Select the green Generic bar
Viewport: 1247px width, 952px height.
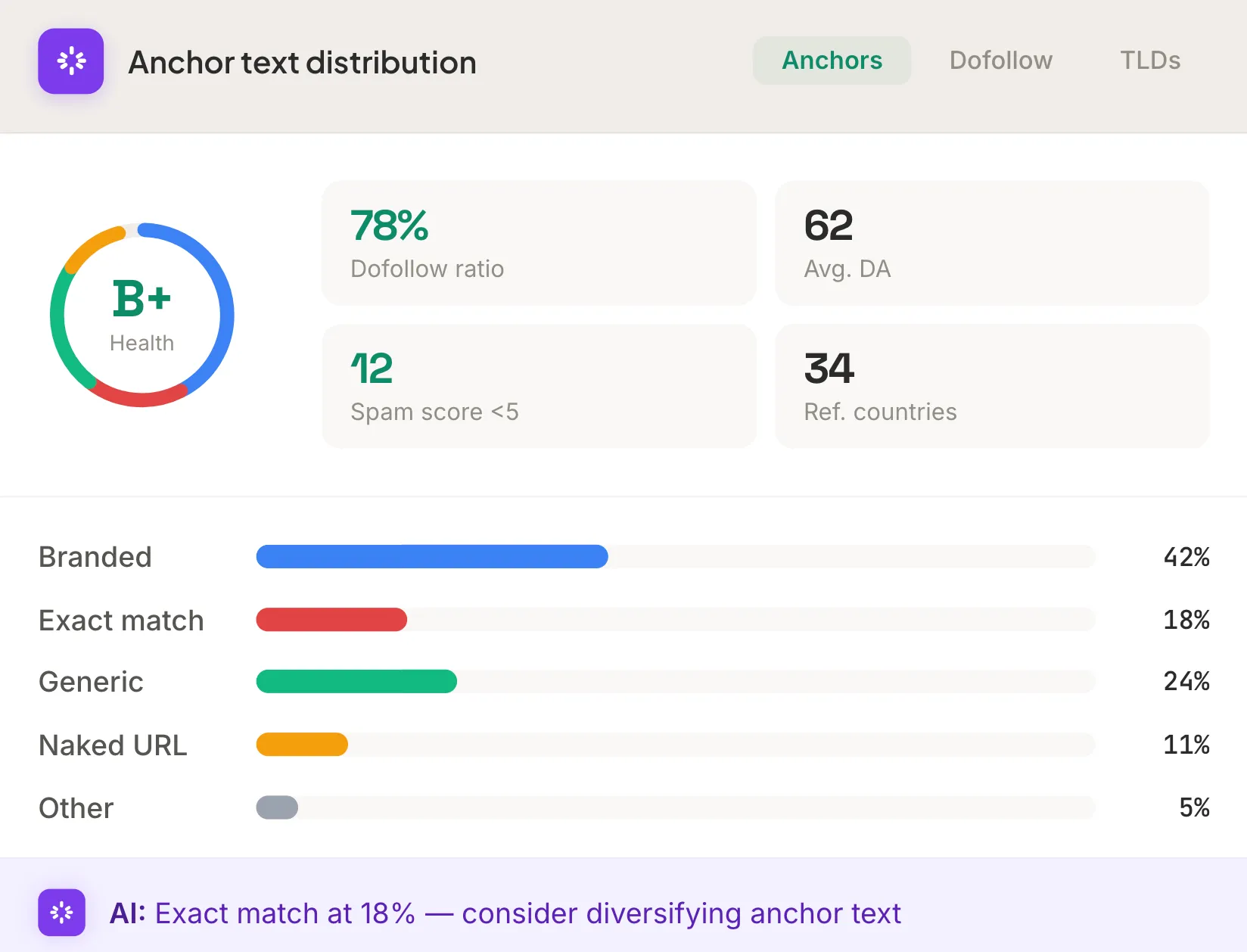pyautogui.click(x=356, y=682)
